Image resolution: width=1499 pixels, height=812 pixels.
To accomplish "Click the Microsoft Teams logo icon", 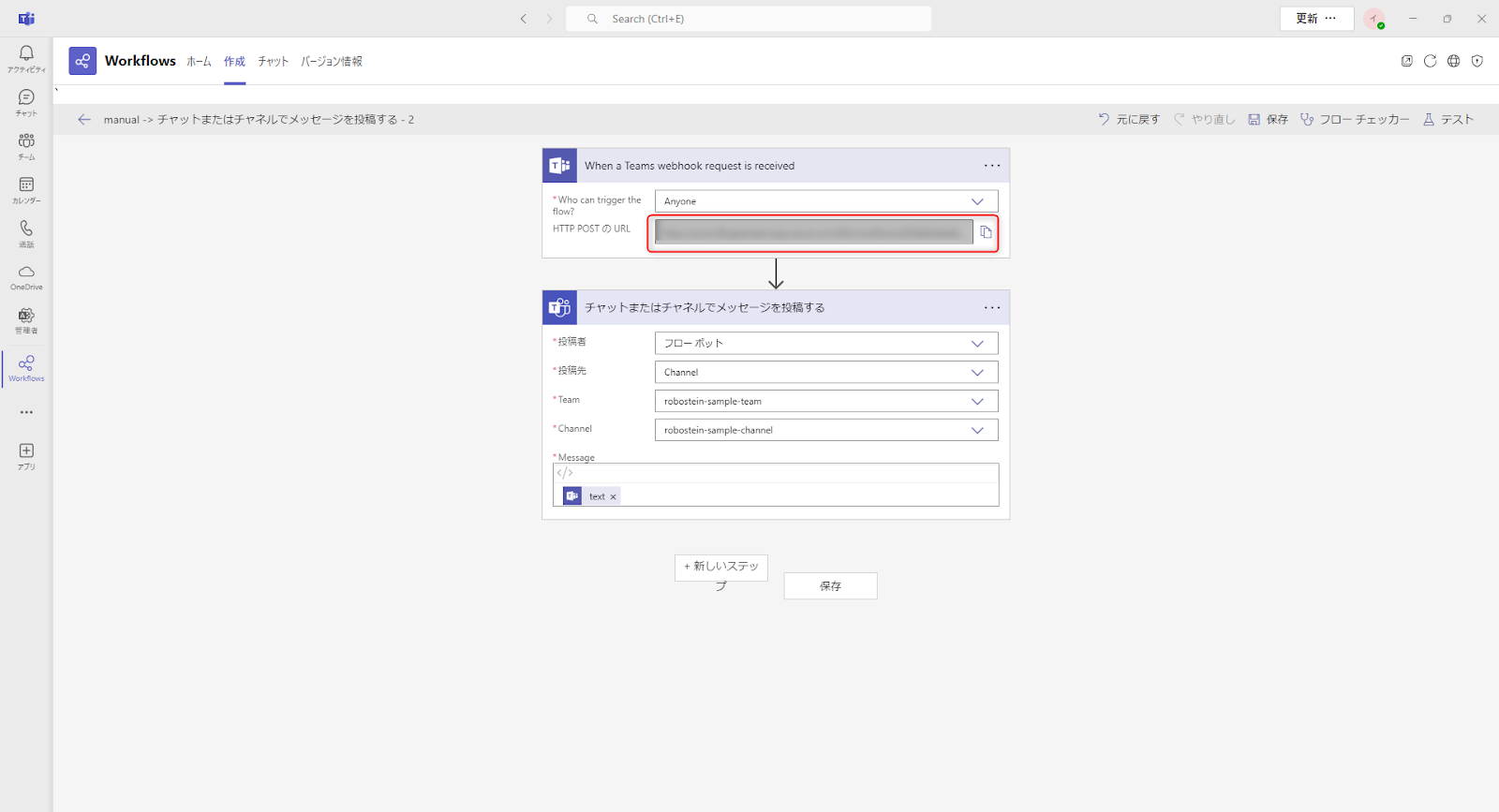I will tap(26, 19).
